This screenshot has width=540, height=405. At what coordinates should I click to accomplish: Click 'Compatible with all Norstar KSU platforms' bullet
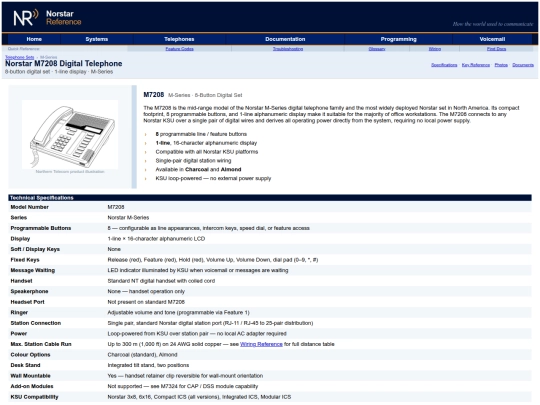207,152
